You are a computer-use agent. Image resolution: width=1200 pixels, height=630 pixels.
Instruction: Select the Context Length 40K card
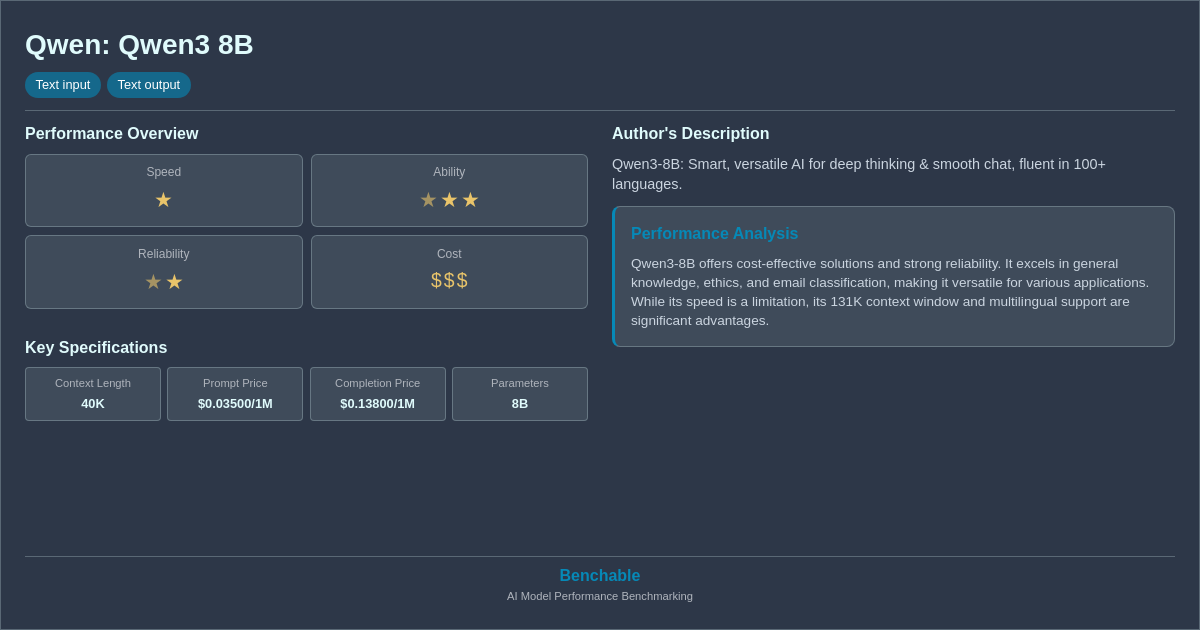coord(93,394)
